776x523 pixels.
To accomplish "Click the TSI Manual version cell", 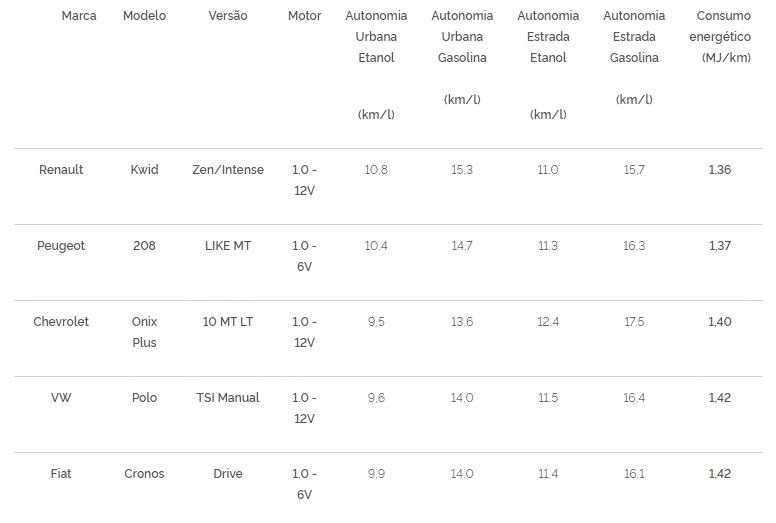I will click(x=228, y=398).
